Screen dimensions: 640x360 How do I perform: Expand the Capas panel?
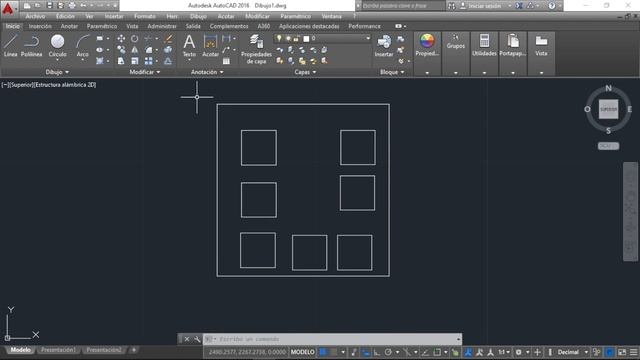tap(305, 72)
